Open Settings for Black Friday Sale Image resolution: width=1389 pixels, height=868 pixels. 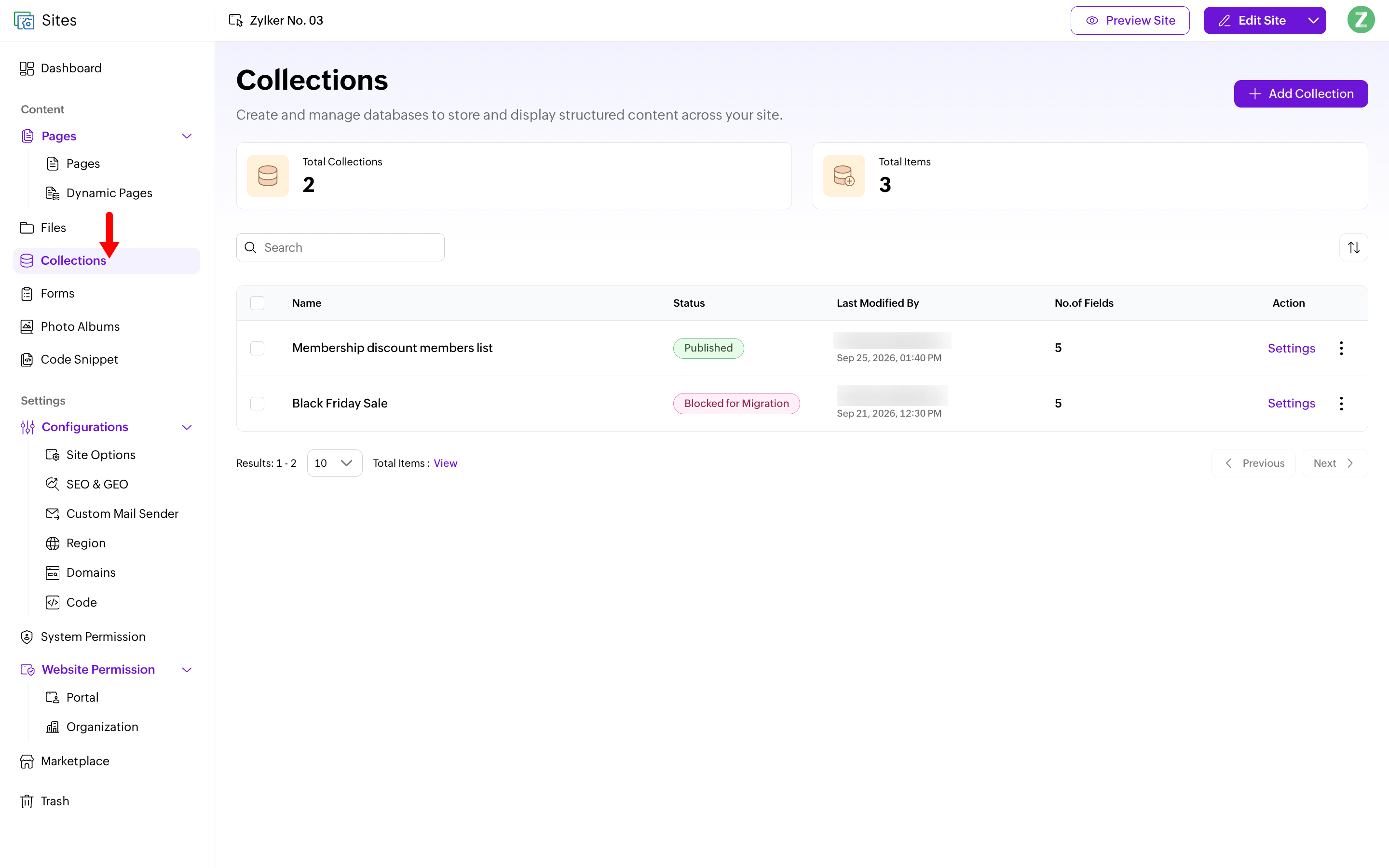(1291, 404)
